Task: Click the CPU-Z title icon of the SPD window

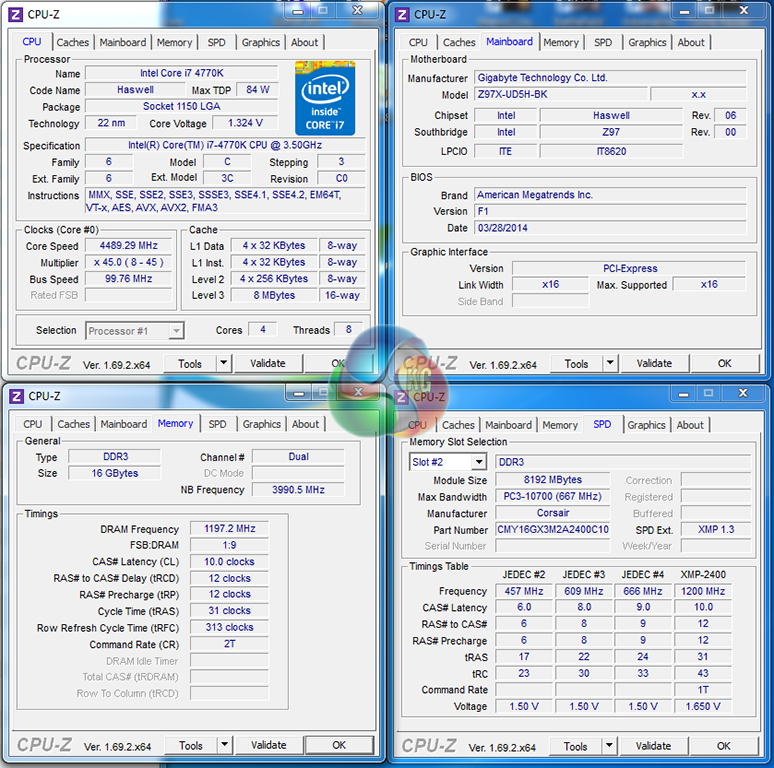Action: [402, 397]
